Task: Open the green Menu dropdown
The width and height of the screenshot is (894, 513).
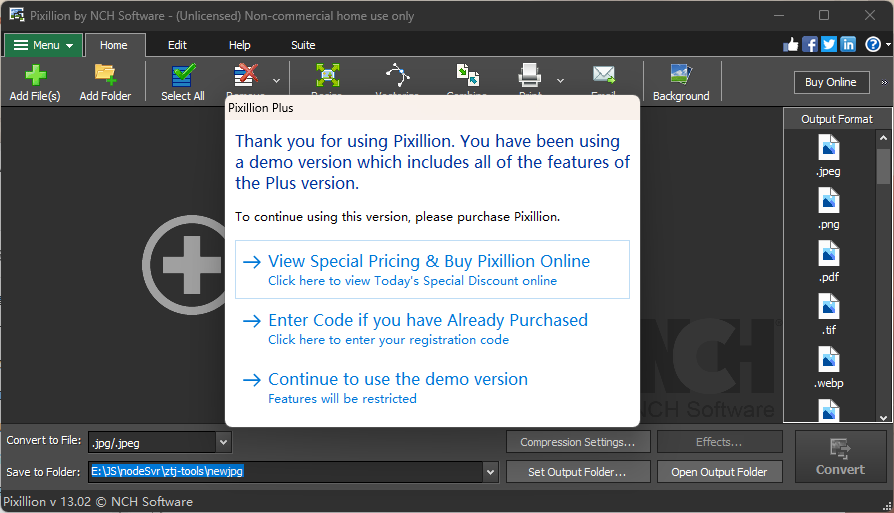Action: [44, 45]
